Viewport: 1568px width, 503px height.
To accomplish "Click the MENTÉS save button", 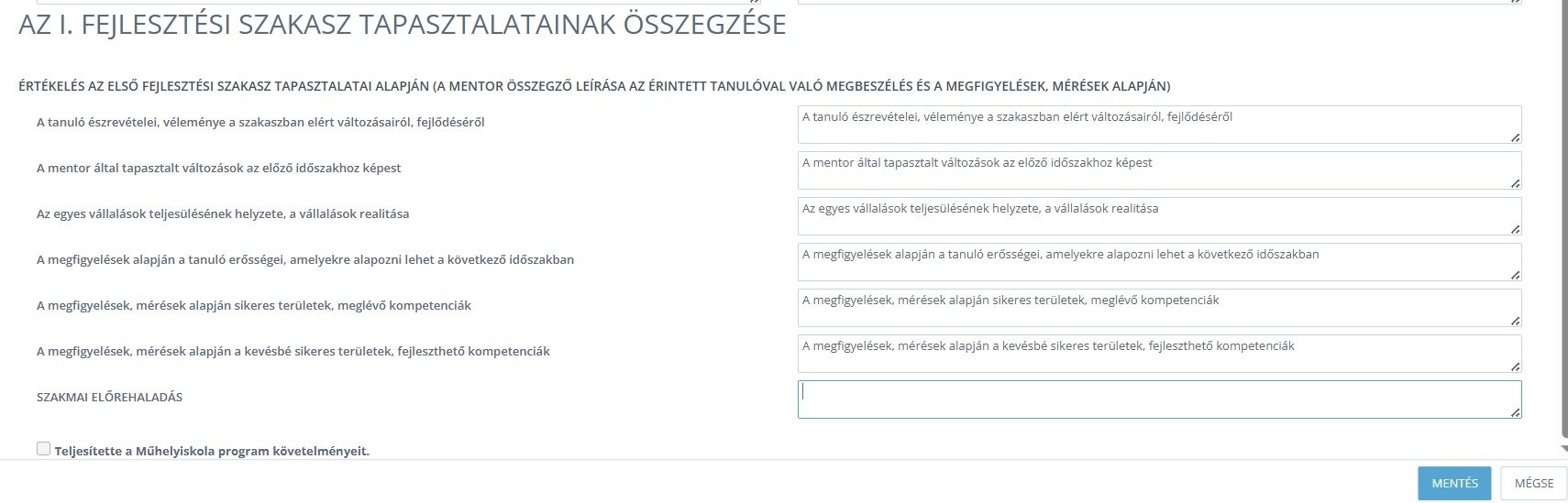I will click(x=1455, y=484).
